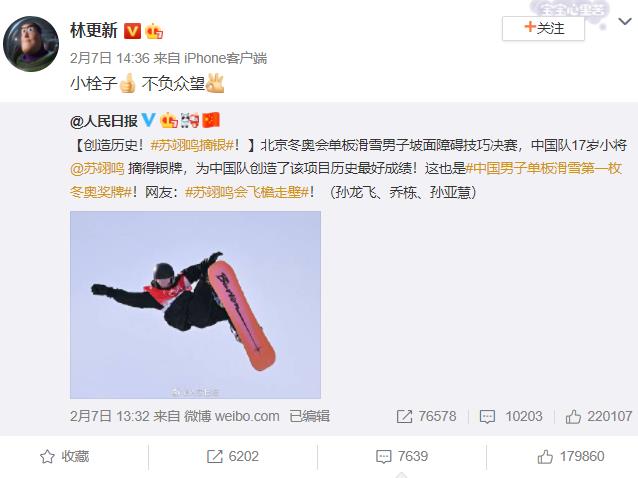Screen dimensions: 638x478
Task: Follow the user with +关注 button
Action: pyautogui.click(x=543, y=28)
